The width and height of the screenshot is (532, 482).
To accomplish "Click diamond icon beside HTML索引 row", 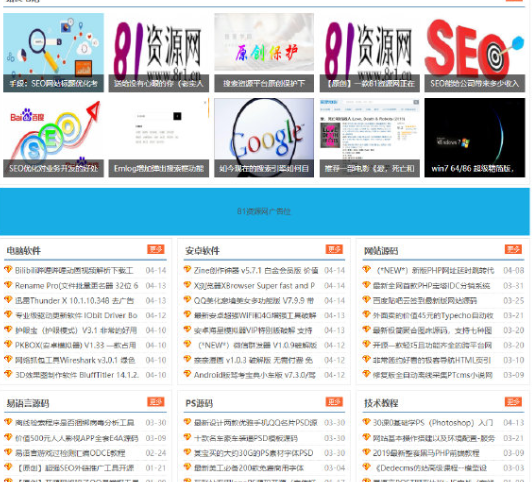I will pyautogui.click(x=366, y=359).
